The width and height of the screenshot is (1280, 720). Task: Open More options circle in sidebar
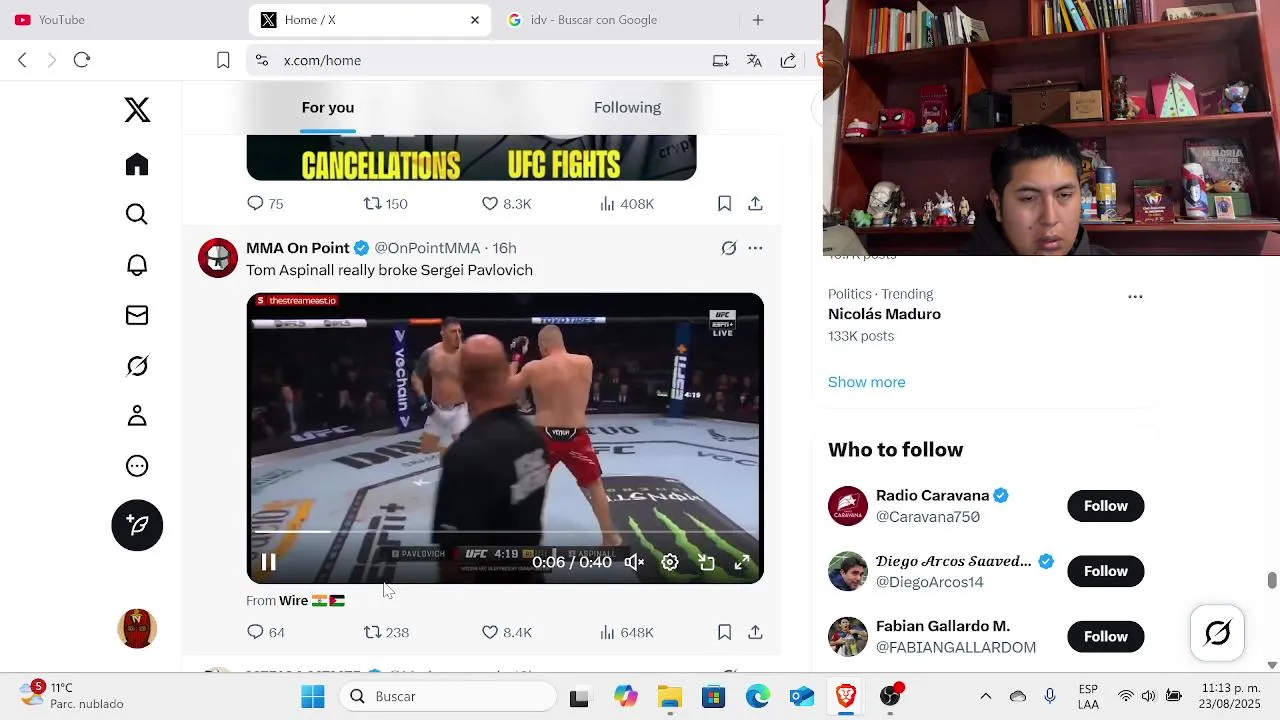(137, 466)
